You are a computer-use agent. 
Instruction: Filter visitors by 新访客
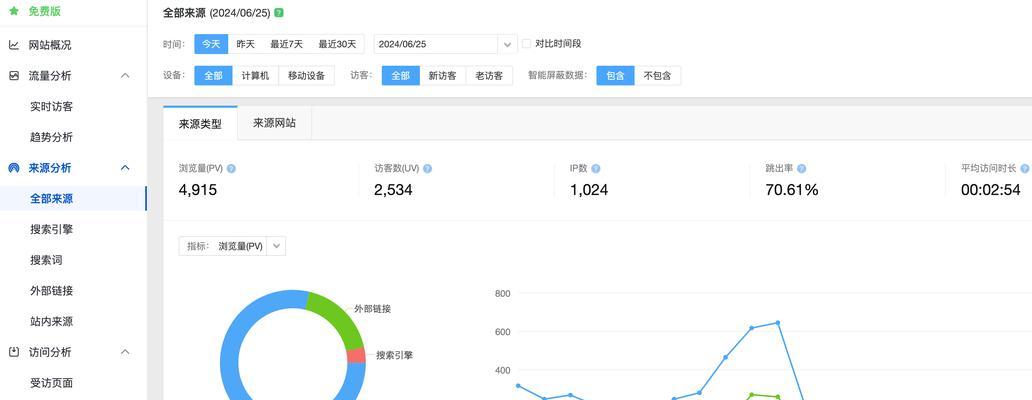click(442, 76)
